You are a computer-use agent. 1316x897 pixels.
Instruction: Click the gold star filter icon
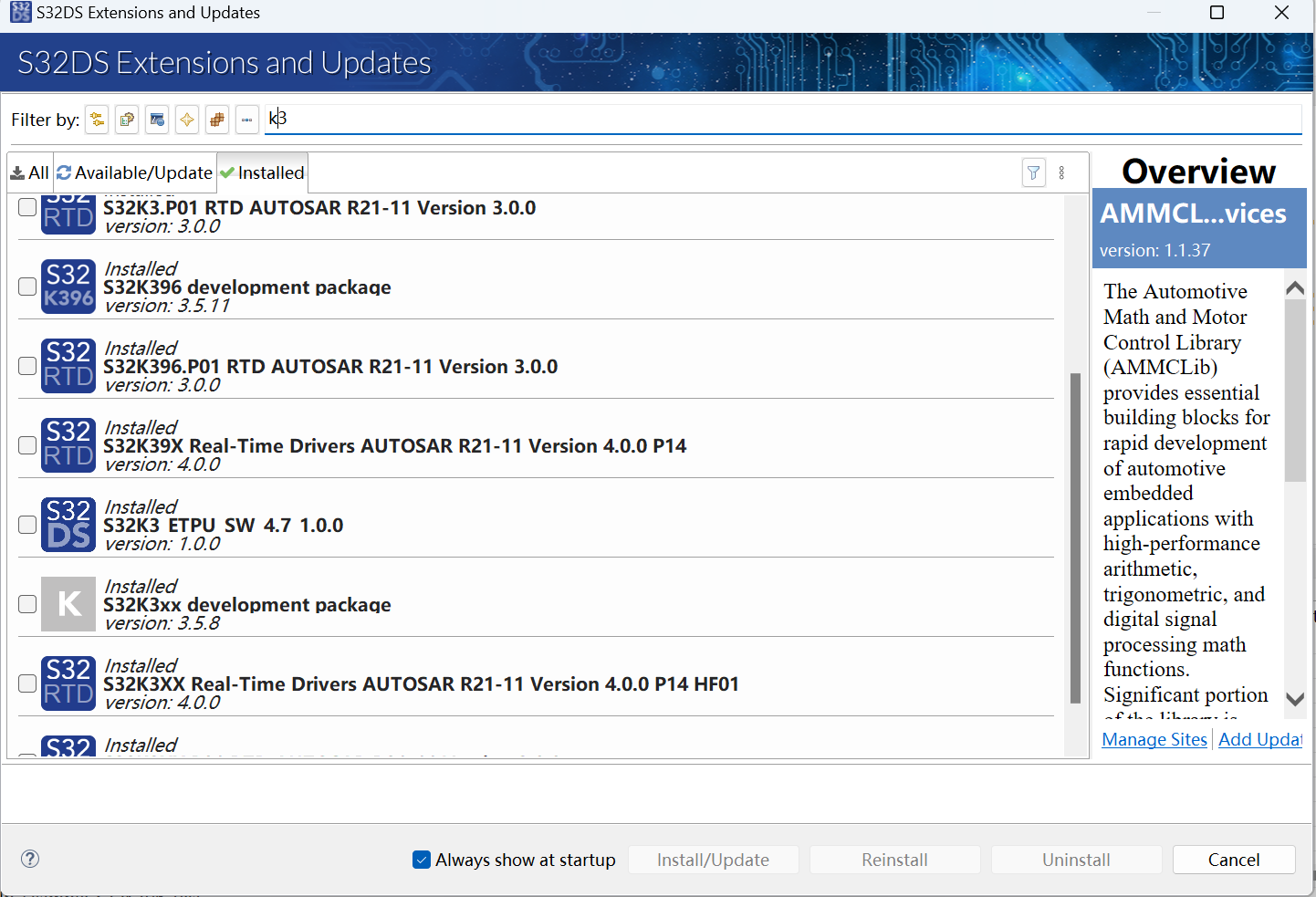point(186,120)
